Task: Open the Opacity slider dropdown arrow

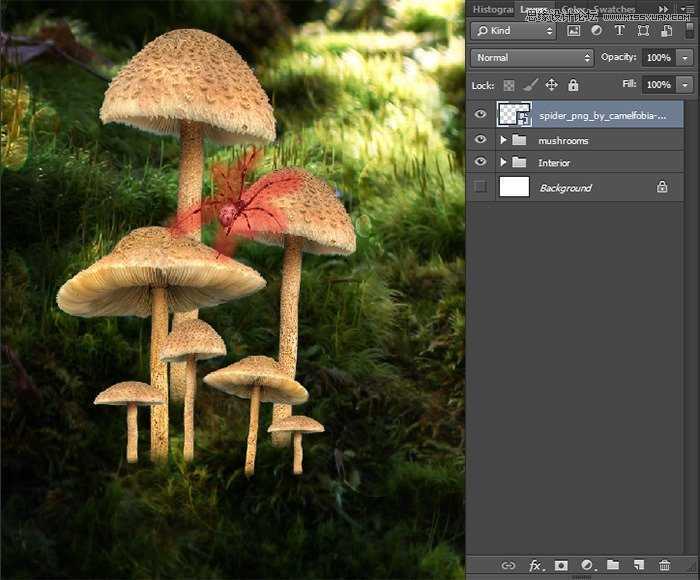Action: click(x=685, y=58)
